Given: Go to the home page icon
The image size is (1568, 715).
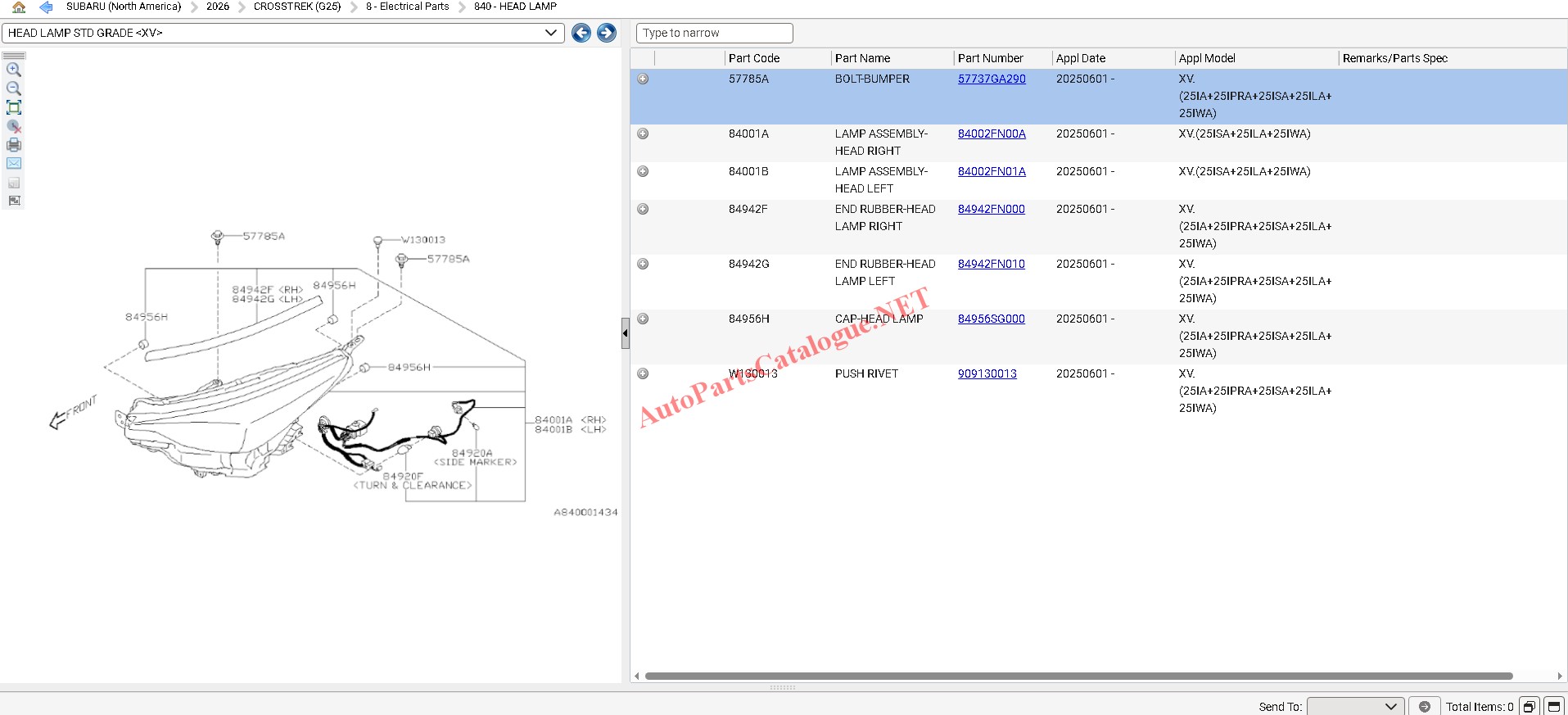Looking at the screenshot, I should [19, 7].
